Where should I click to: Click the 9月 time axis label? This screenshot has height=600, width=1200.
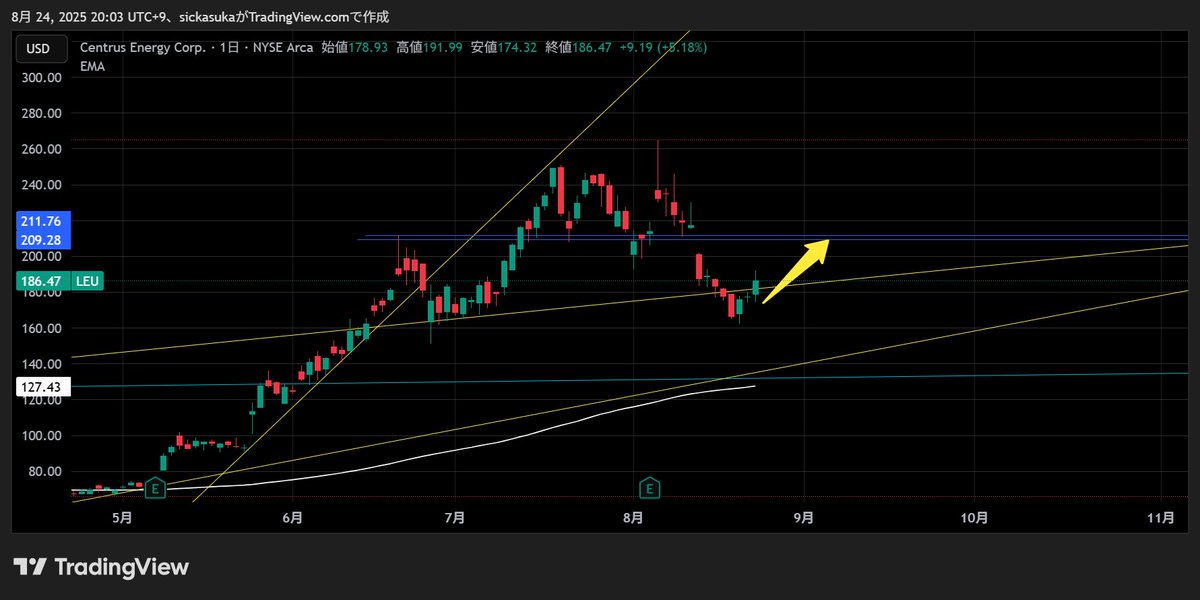coord(804,518)
